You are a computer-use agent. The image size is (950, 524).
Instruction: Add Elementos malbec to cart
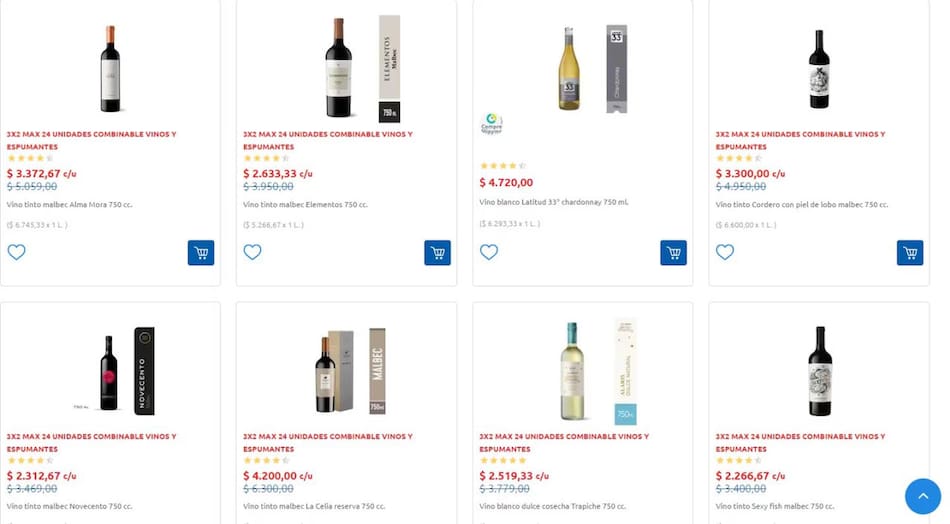pyautogui.click(x=437, y=253)
